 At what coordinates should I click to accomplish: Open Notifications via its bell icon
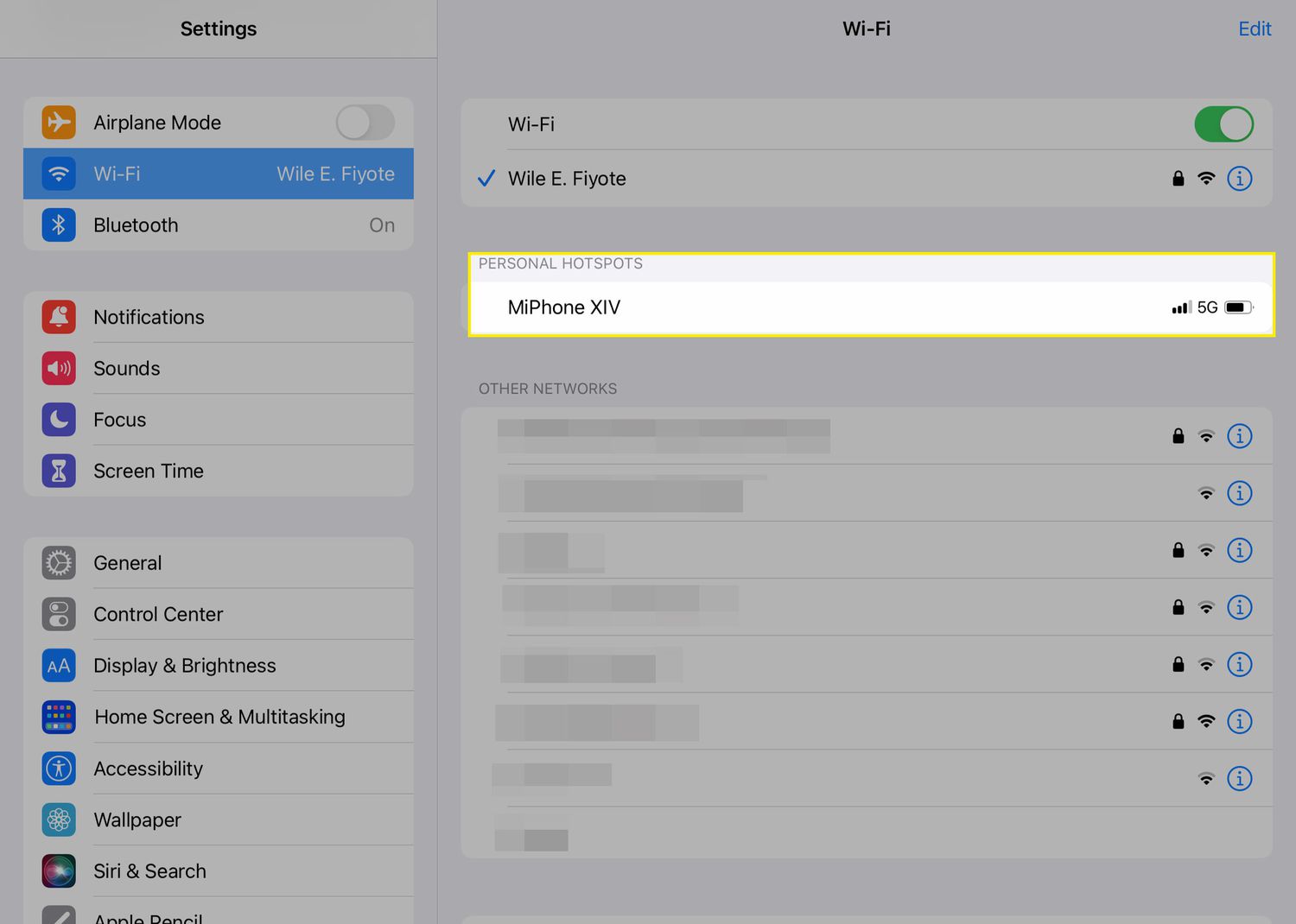click(x=59, y=317)
